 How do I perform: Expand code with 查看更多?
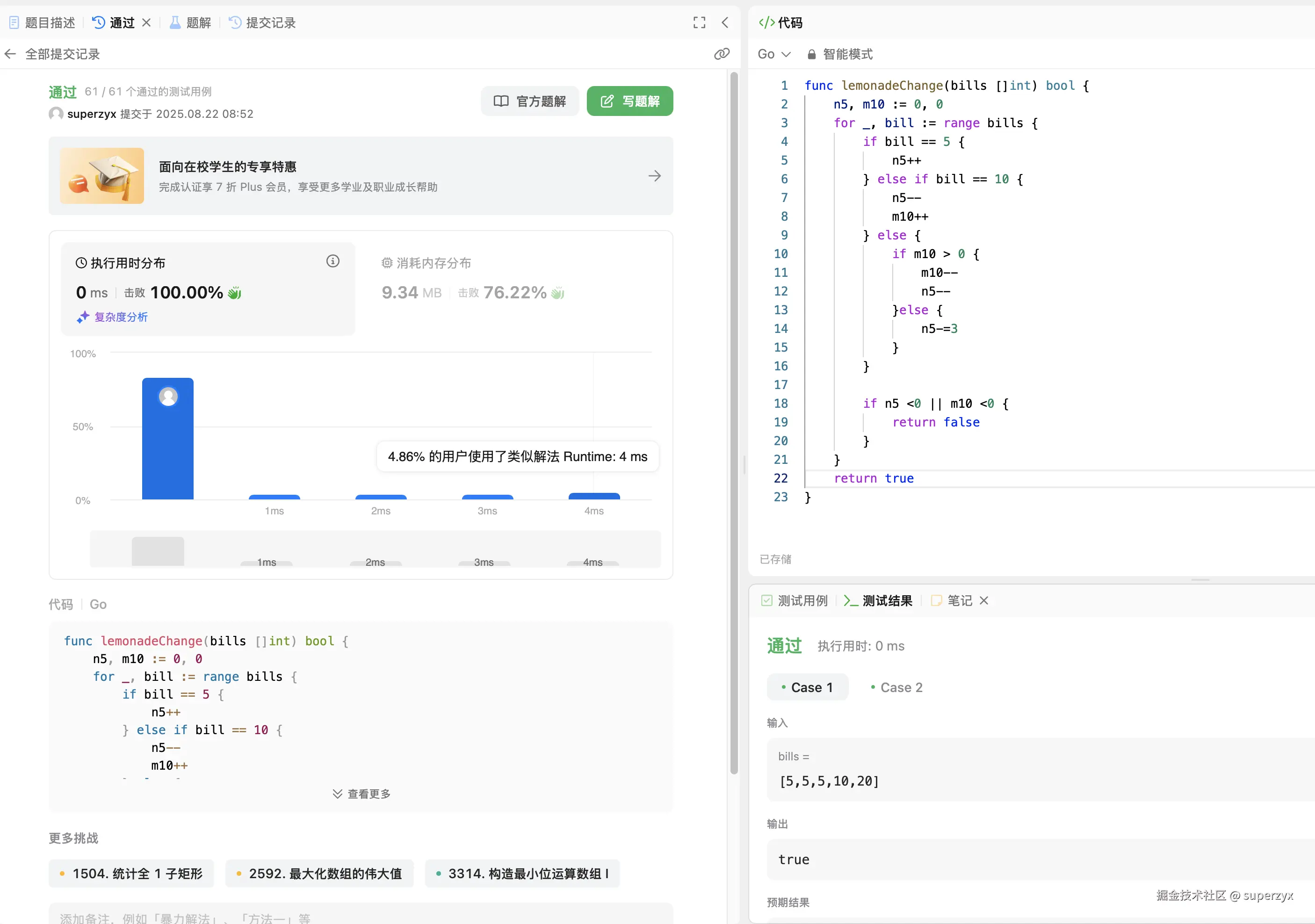[x=361, y=794]
